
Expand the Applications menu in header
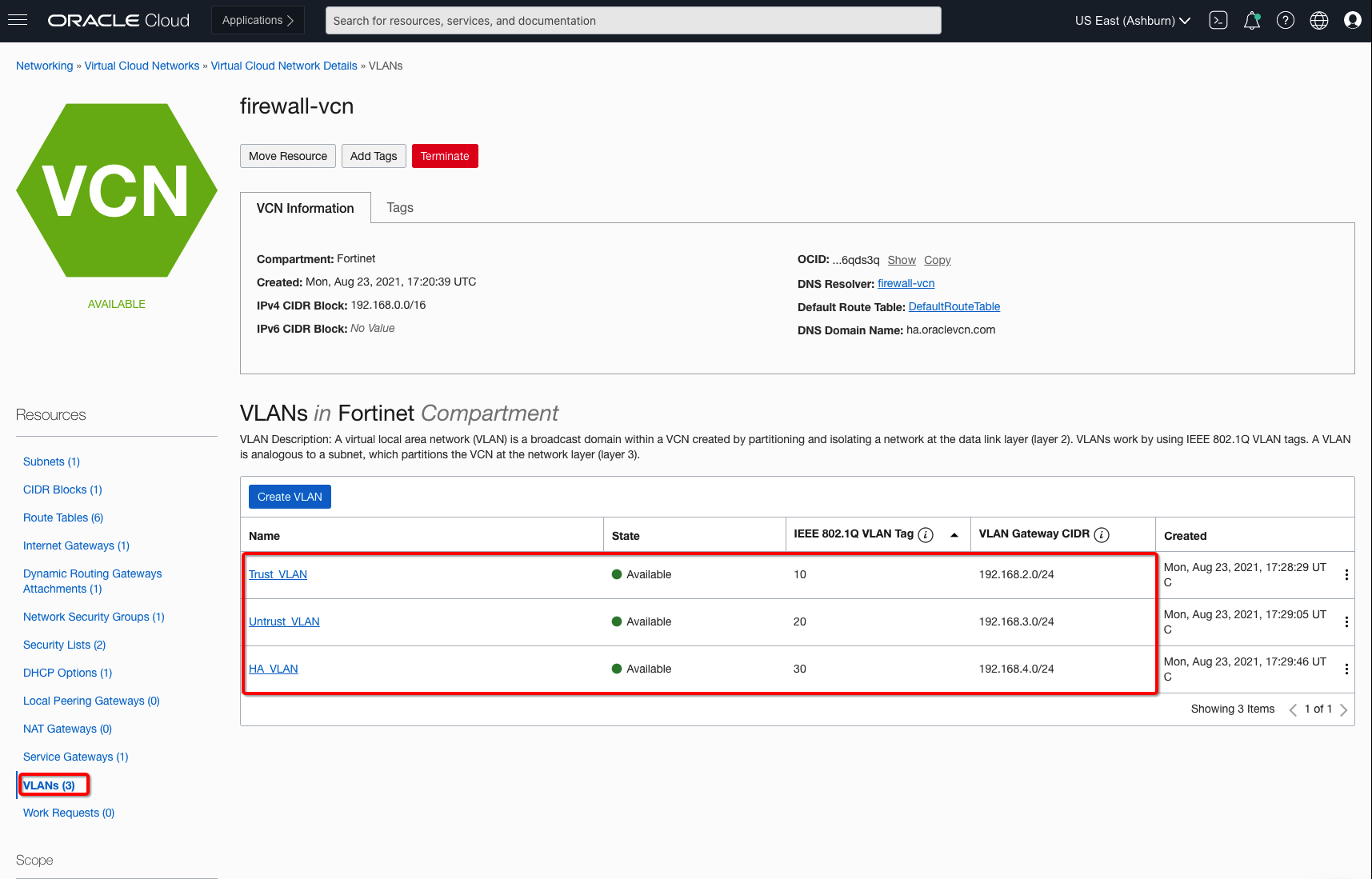click(258, 21)
